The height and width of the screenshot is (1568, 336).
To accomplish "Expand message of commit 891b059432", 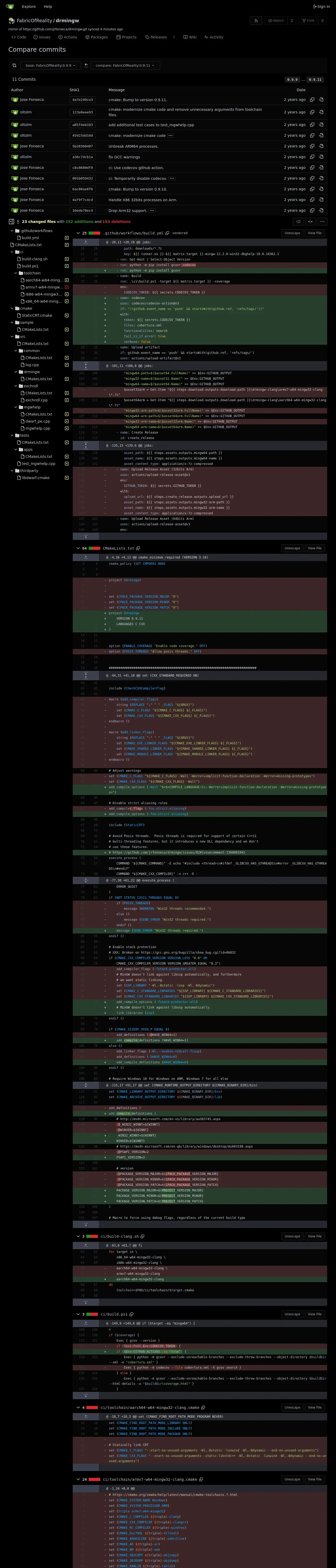I will [172, 178].
